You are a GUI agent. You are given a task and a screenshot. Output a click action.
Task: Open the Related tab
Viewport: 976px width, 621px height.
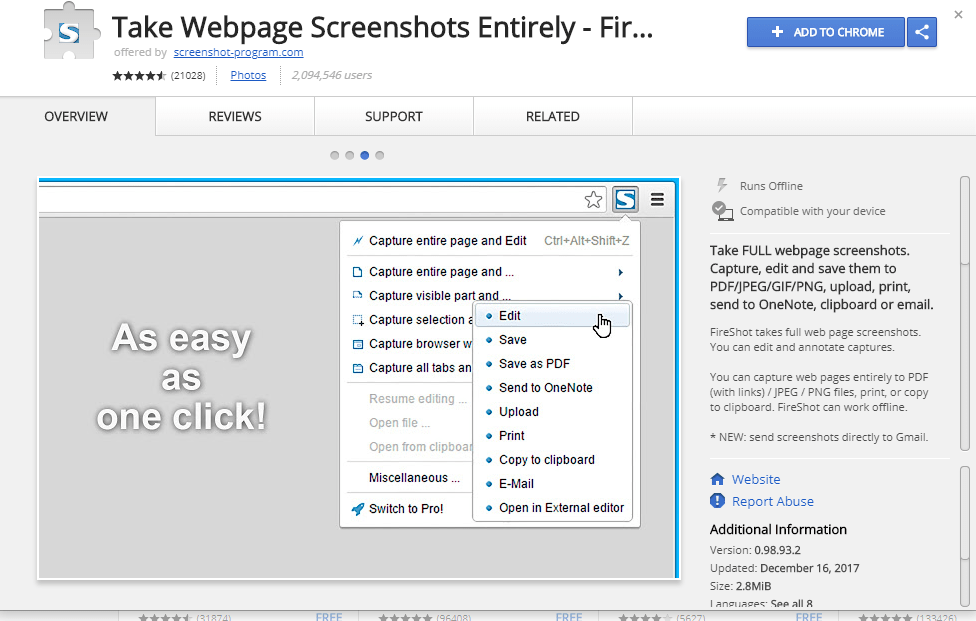[553, 116]
